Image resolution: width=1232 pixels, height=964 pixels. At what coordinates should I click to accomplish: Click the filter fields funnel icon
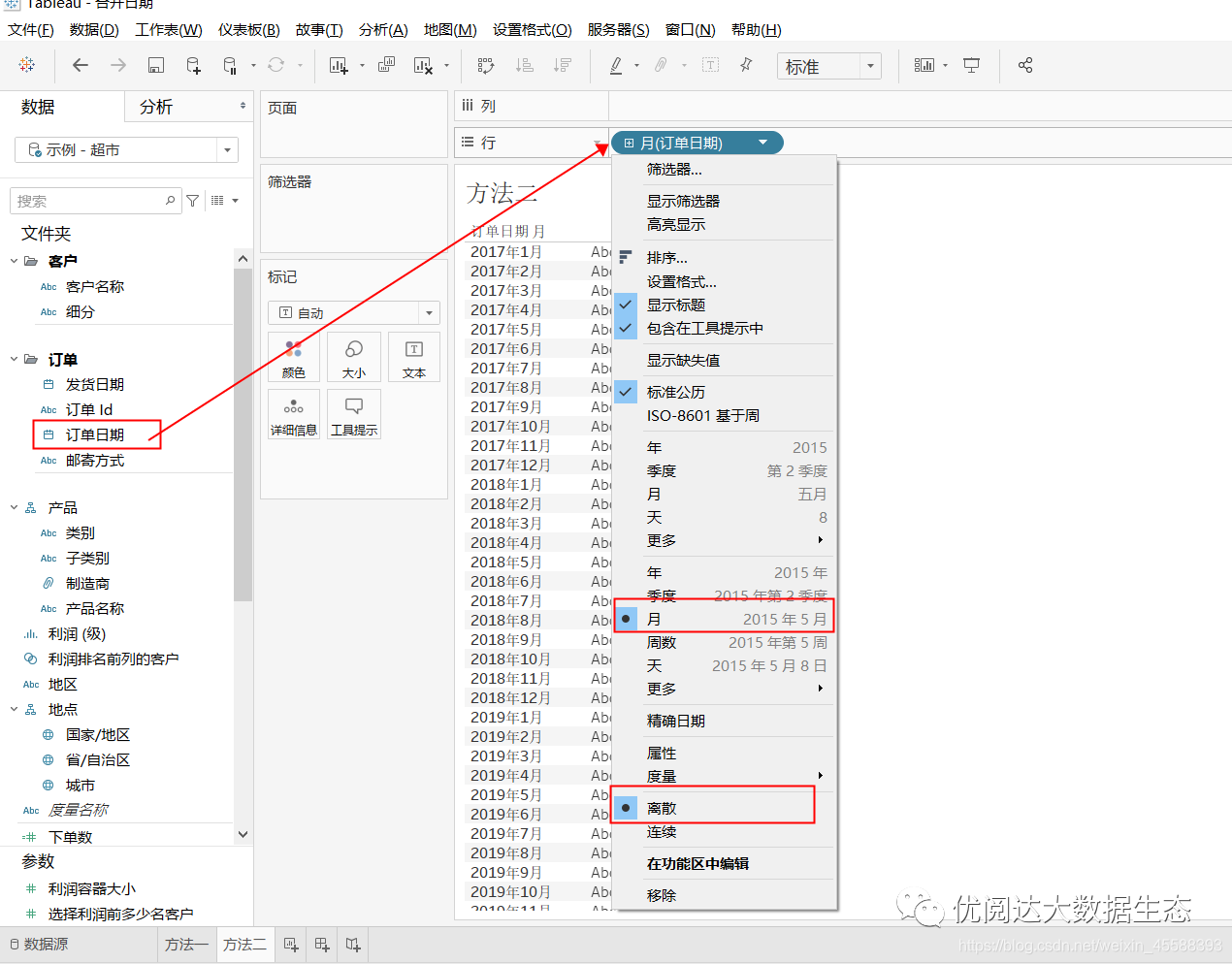193,201
